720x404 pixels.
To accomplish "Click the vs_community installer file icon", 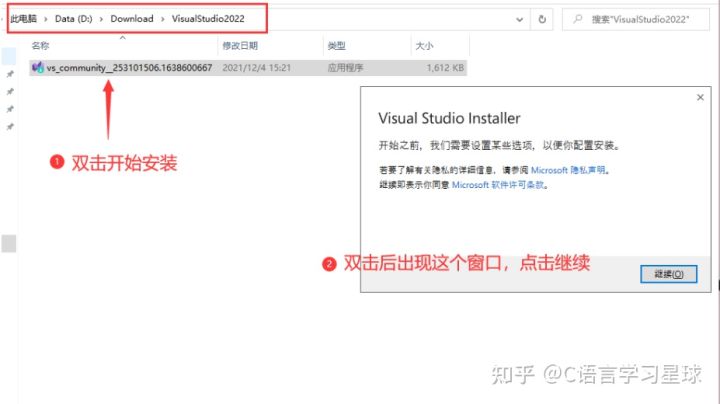I will 38,68.
